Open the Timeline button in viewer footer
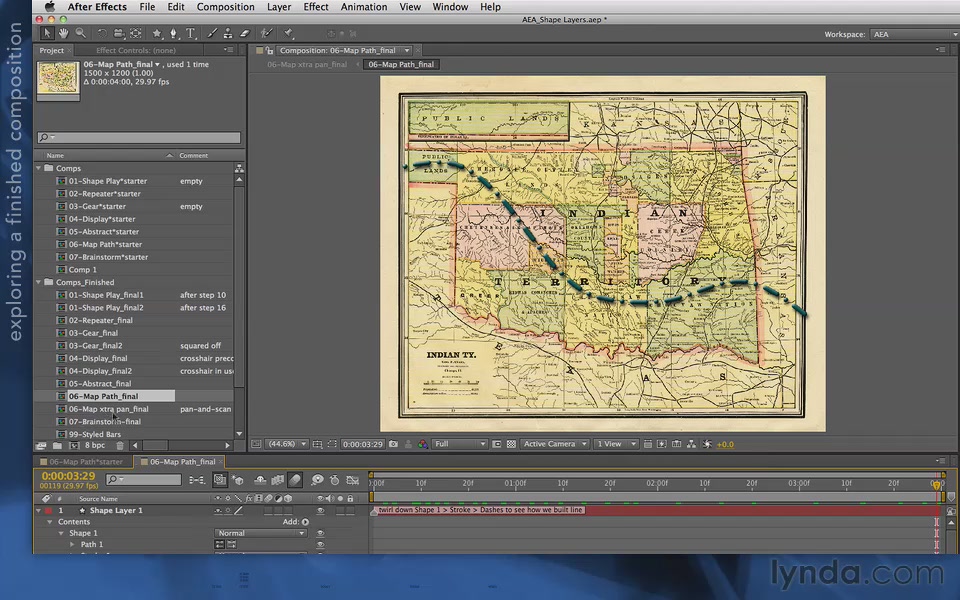The height and width of the screenshot is (600, 960). [x=677, y=444]
